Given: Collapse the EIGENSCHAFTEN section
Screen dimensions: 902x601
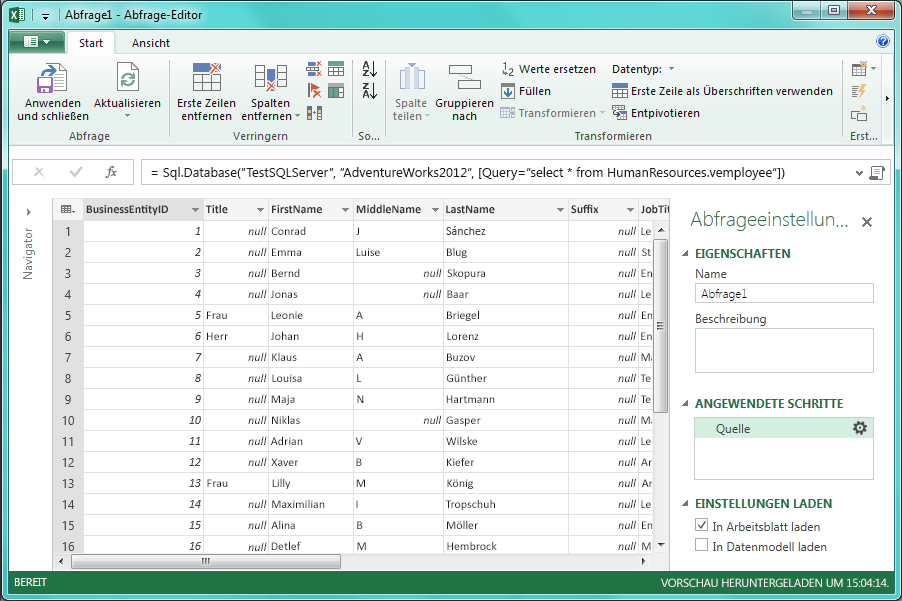Looking at the screenshot, I should [685, 253].
